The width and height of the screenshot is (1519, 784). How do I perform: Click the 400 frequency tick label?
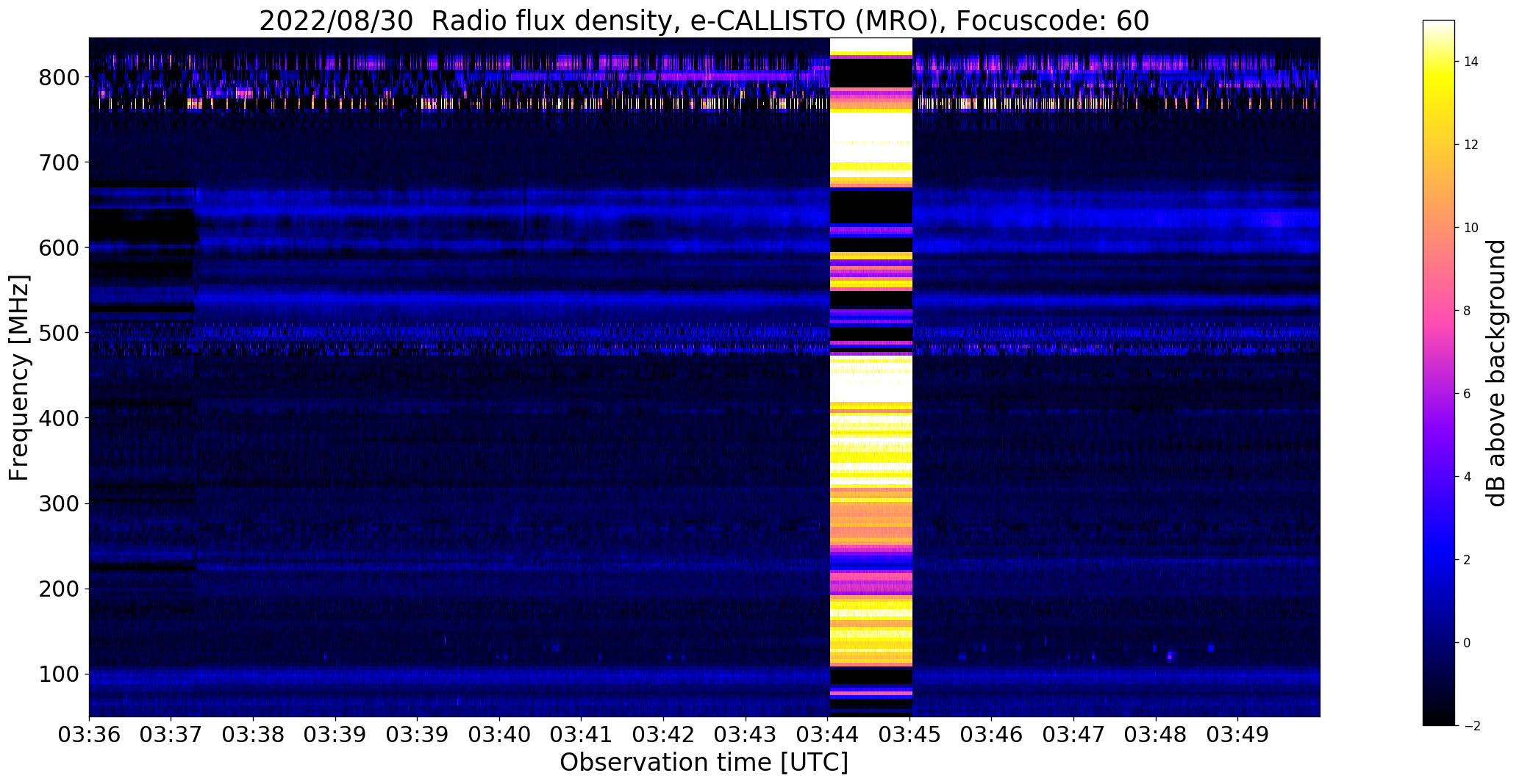[59, 418]
